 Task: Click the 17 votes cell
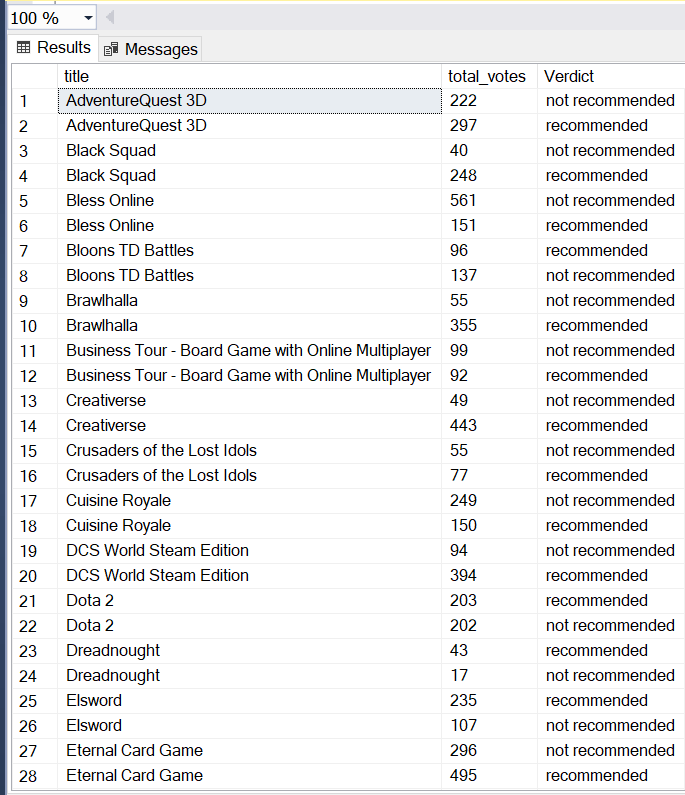(489, 676)
